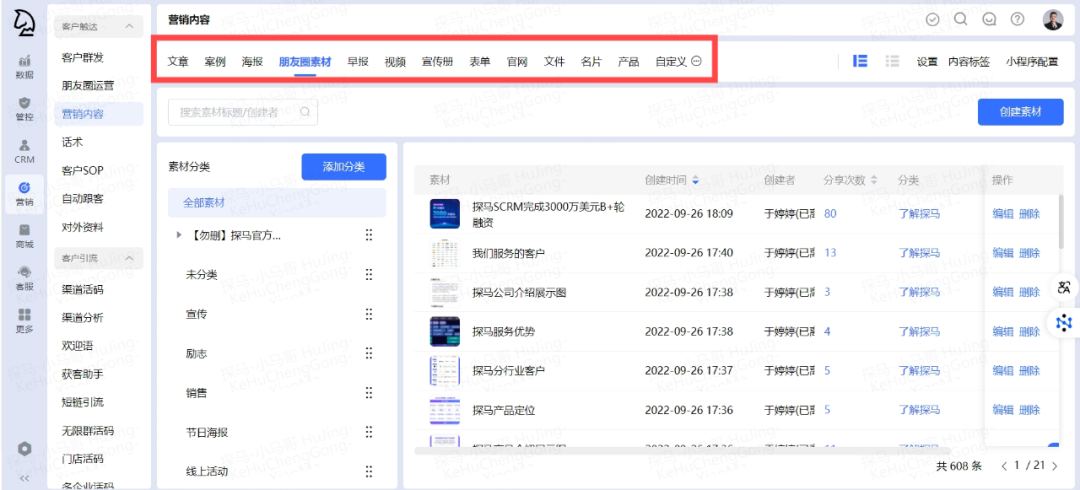Screen dimensions: 1080x490
Task: Switch to the compact list view icon
Action: coord(892,61)
